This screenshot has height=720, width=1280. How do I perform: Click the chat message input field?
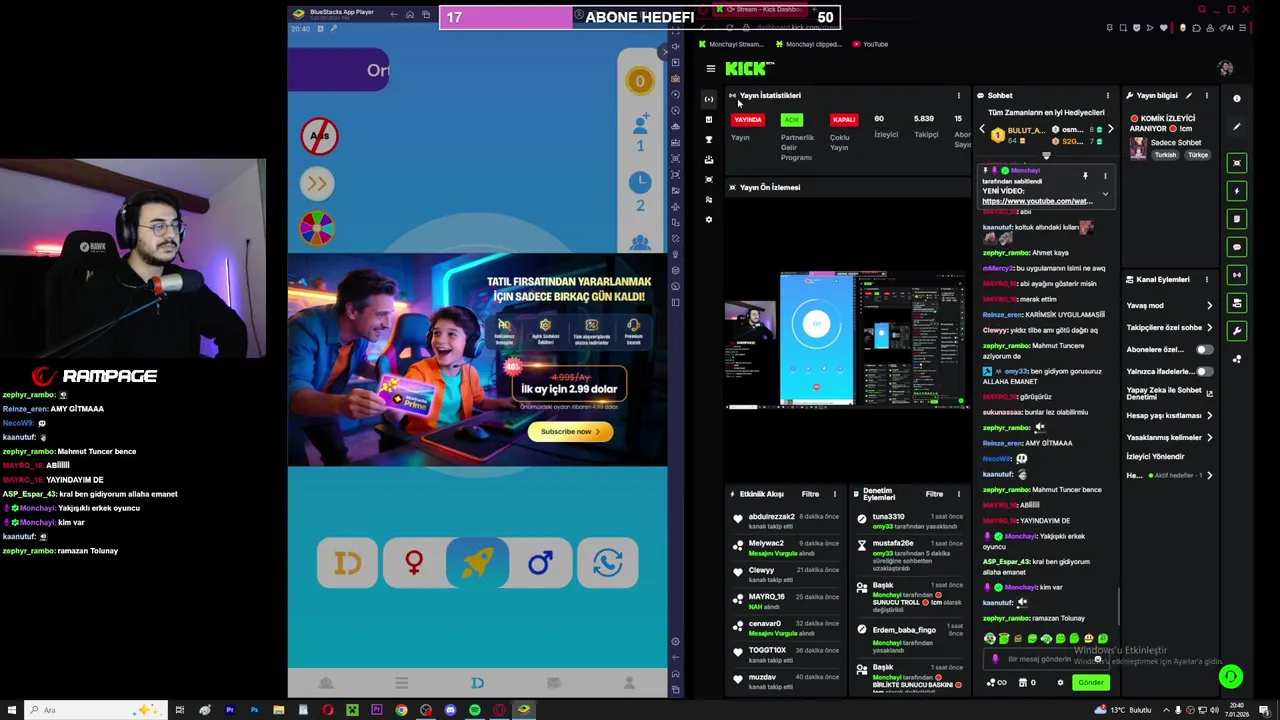pyautogui.click(x=1045, y=659)
